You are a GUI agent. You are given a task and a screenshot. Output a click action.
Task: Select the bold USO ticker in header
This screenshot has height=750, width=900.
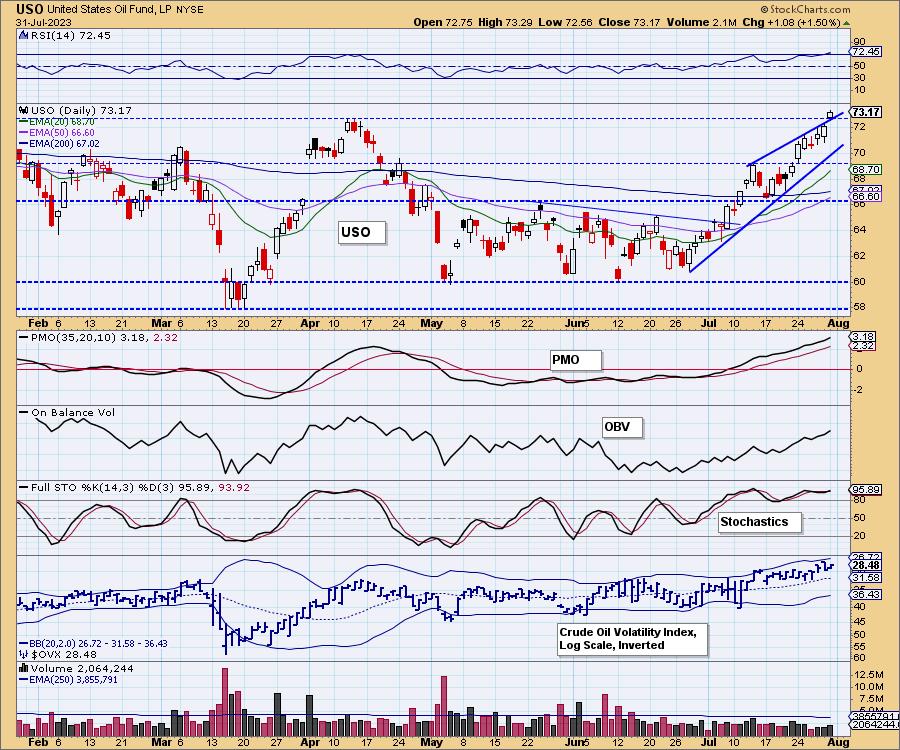coord(29,9)
